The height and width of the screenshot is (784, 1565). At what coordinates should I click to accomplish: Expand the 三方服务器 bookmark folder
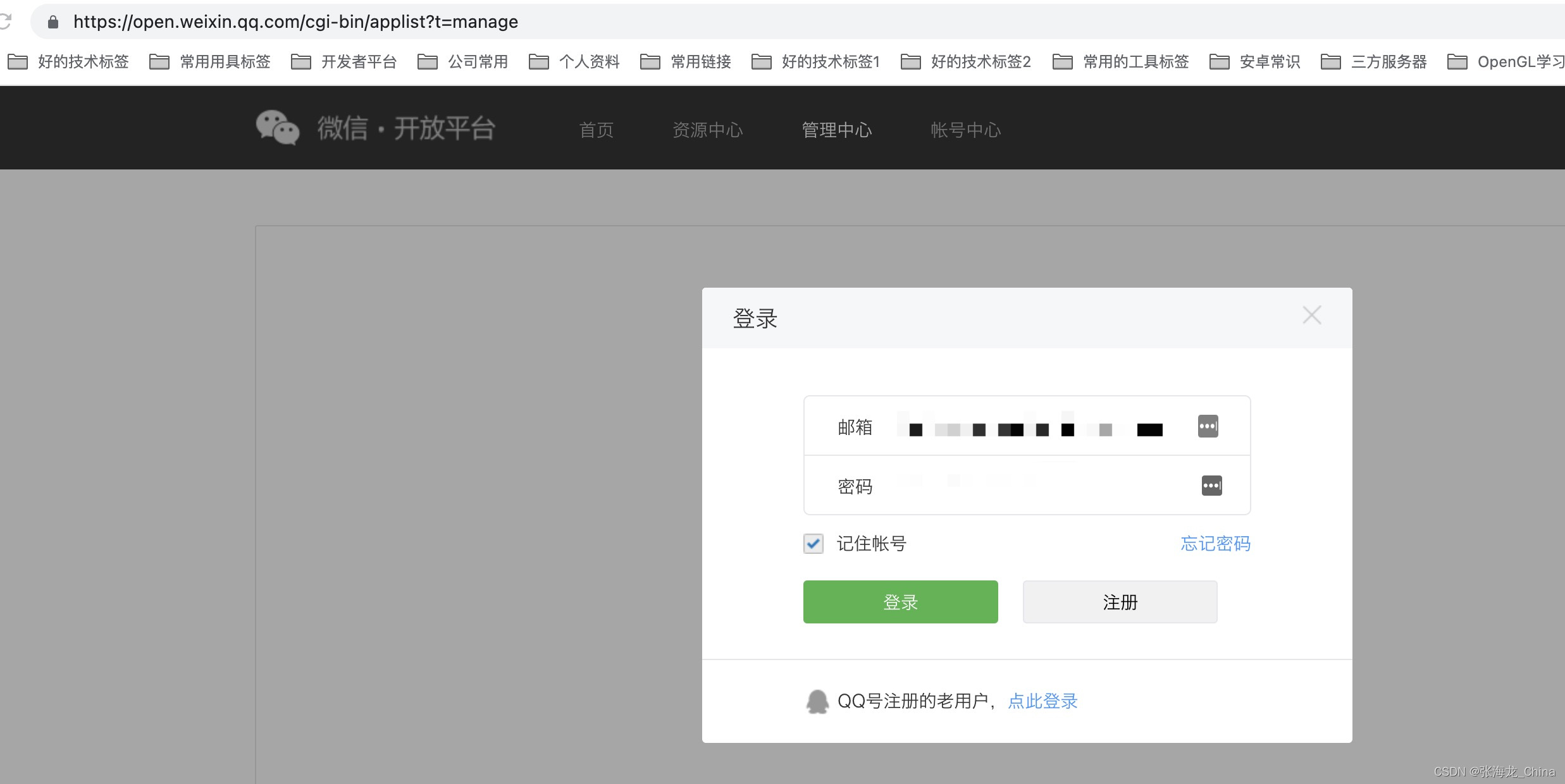(x=1373, y=62)
